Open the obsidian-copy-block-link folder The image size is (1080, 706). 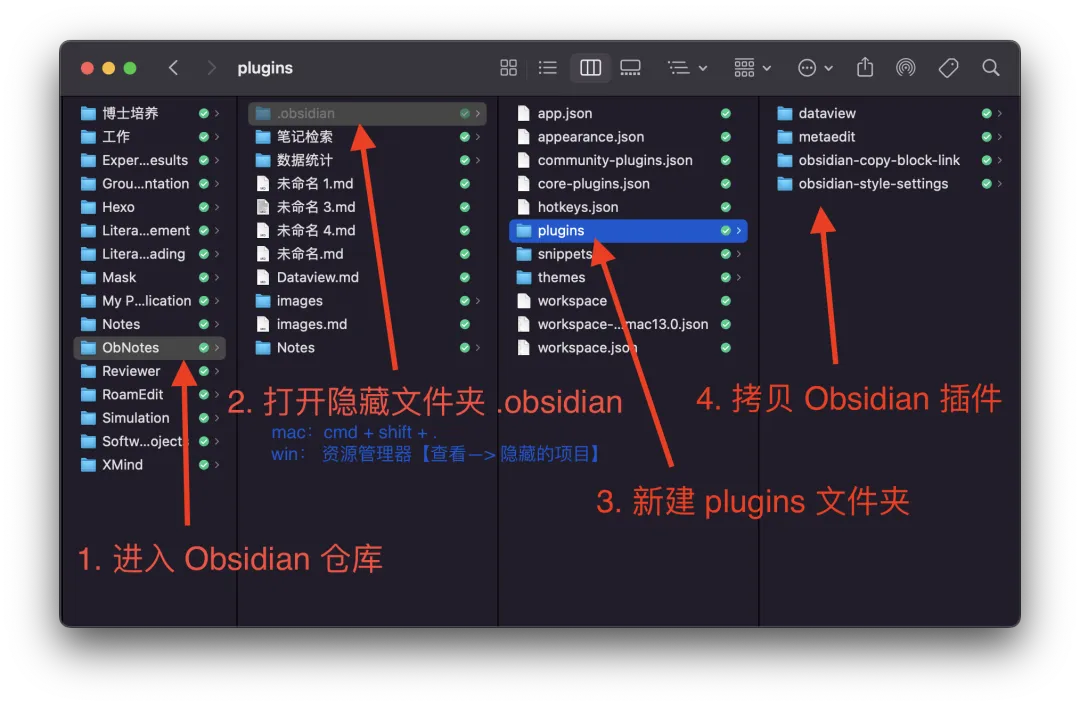(889, 160)
